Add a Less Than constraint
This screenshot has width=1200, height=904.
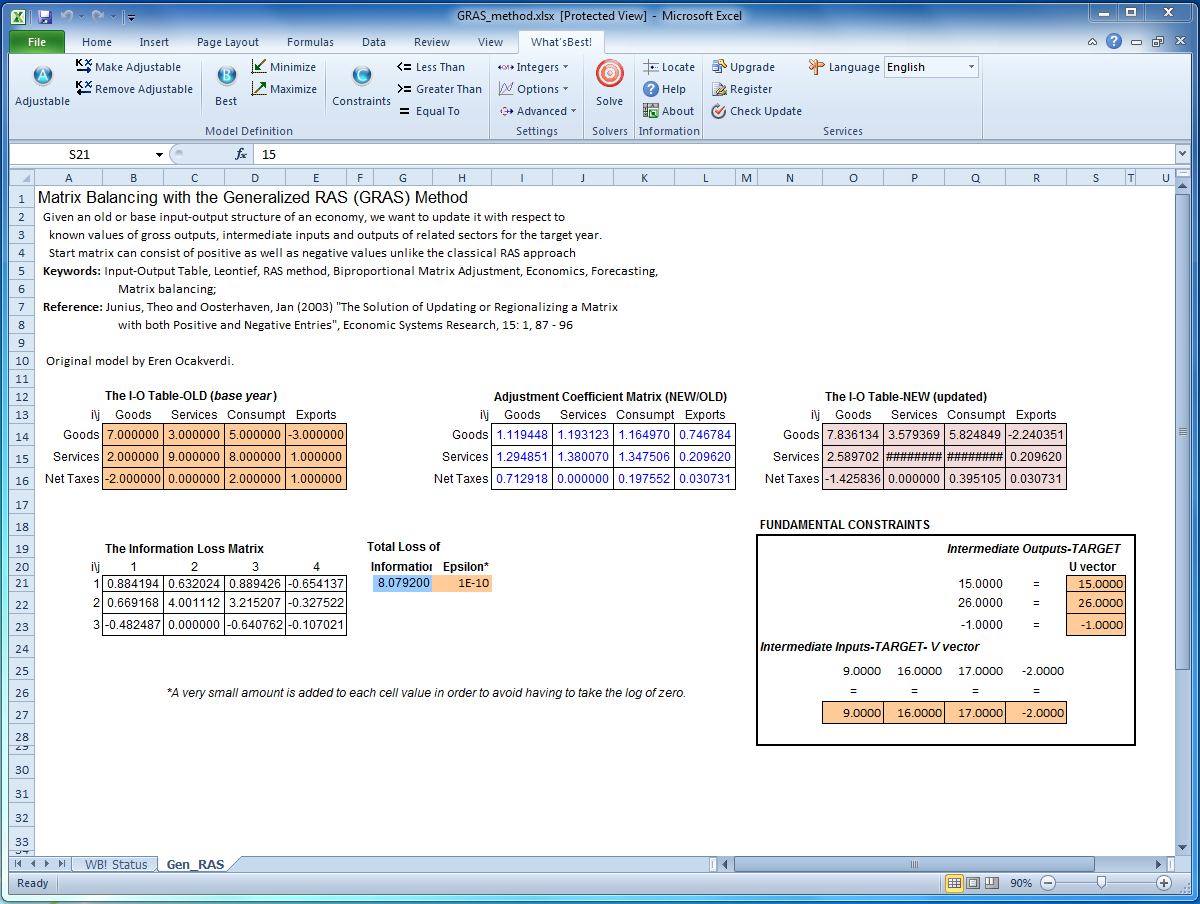(x=431, y=67)
